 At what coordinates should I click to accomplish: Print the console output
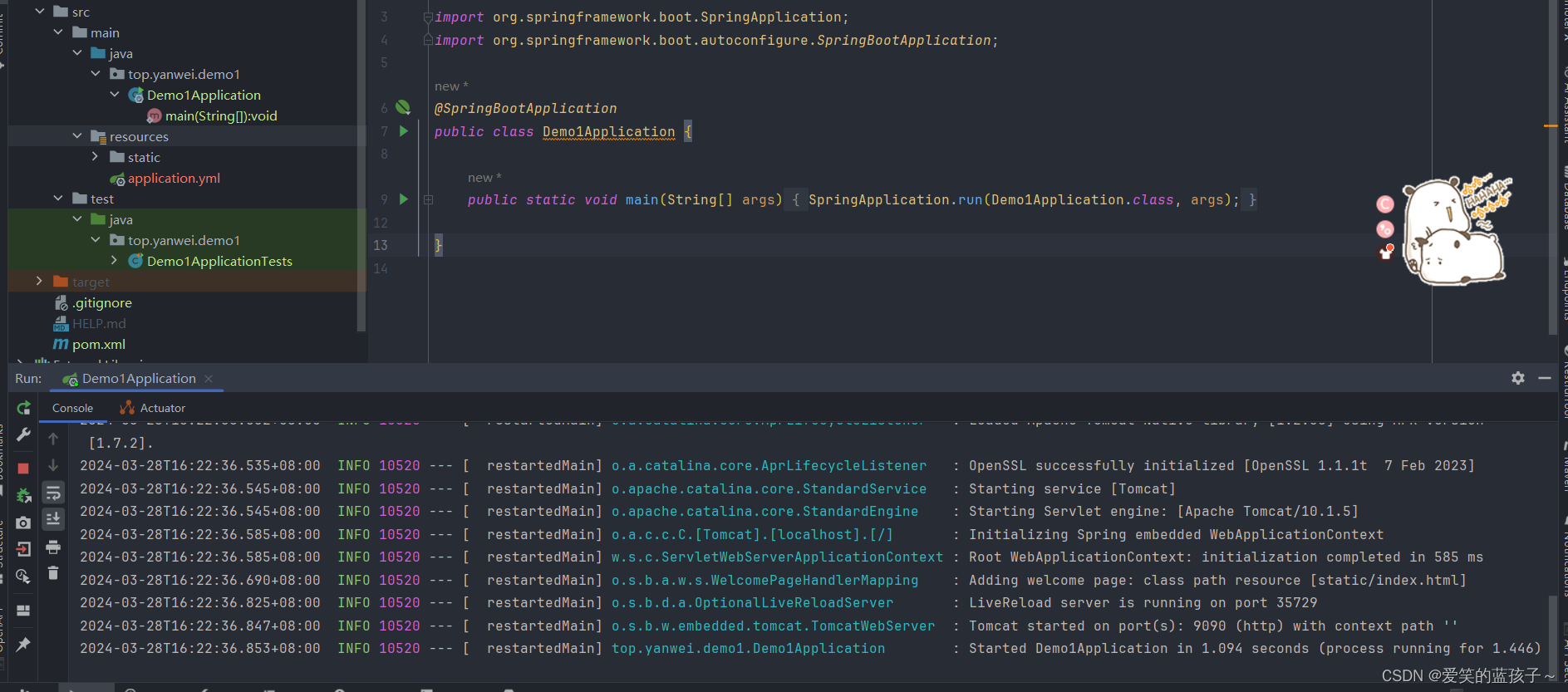tap(53, 547)
